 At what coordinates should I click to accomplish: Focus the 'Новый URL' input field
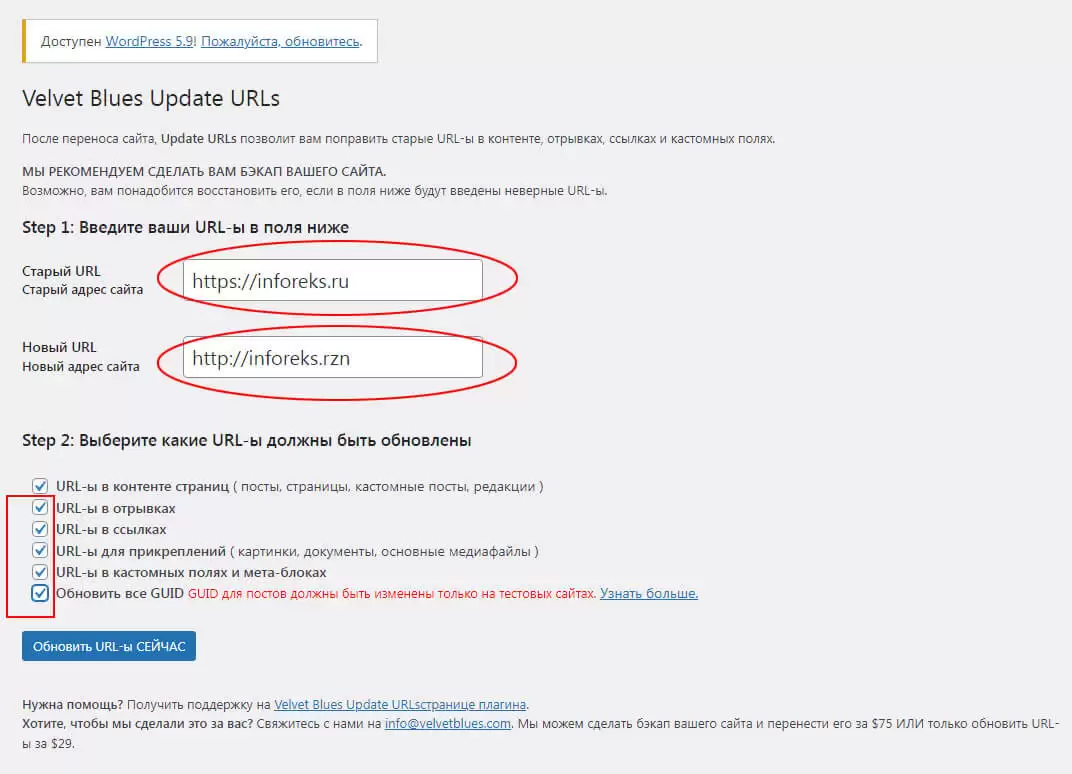333,358
